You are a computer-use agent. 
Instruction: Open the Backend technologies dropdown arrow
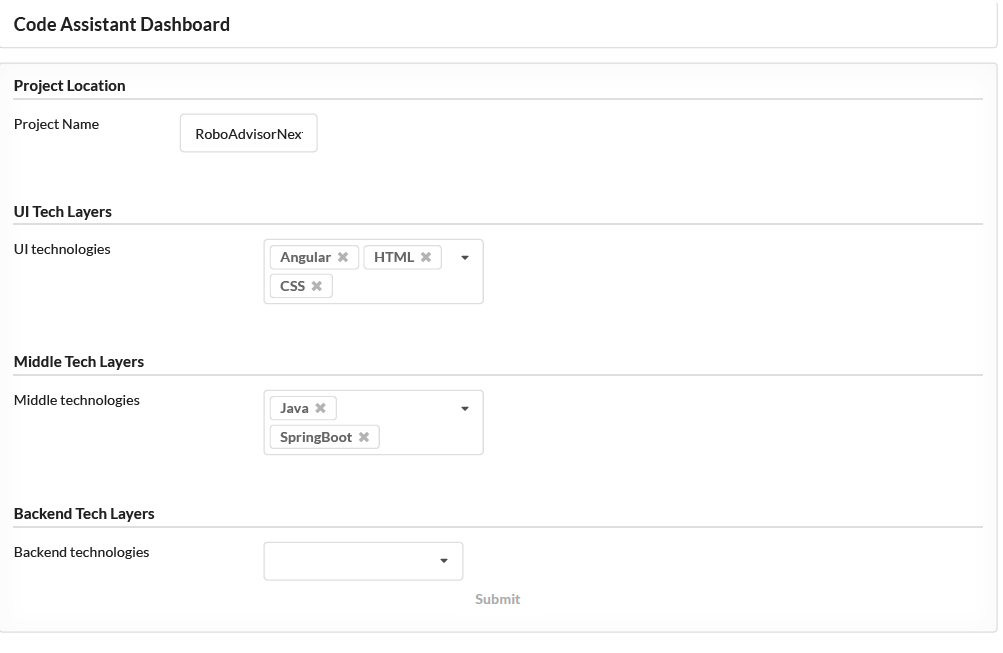click(444, 561)
